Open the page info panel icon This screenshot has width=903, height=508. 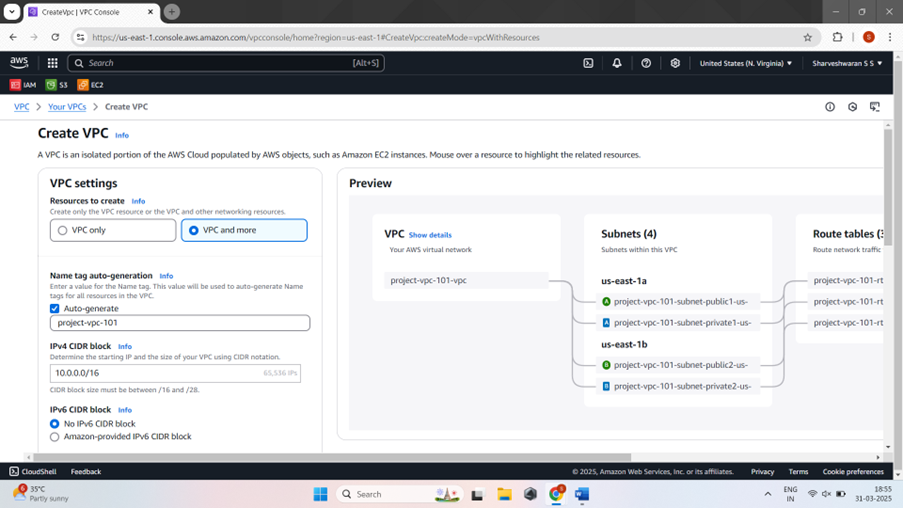[x=830, y=107]
